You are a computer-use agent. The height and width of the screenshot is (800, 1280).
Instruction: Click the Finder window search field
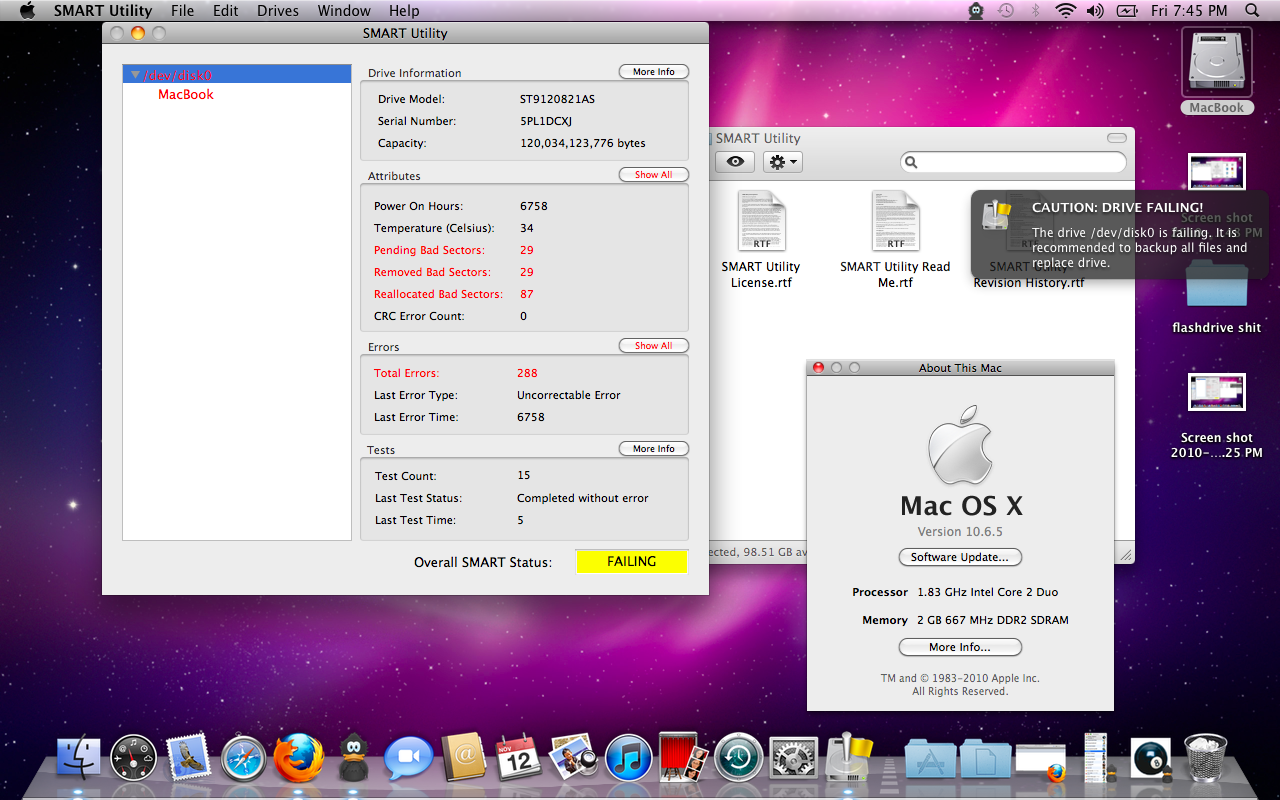[x=1013, y=162]
